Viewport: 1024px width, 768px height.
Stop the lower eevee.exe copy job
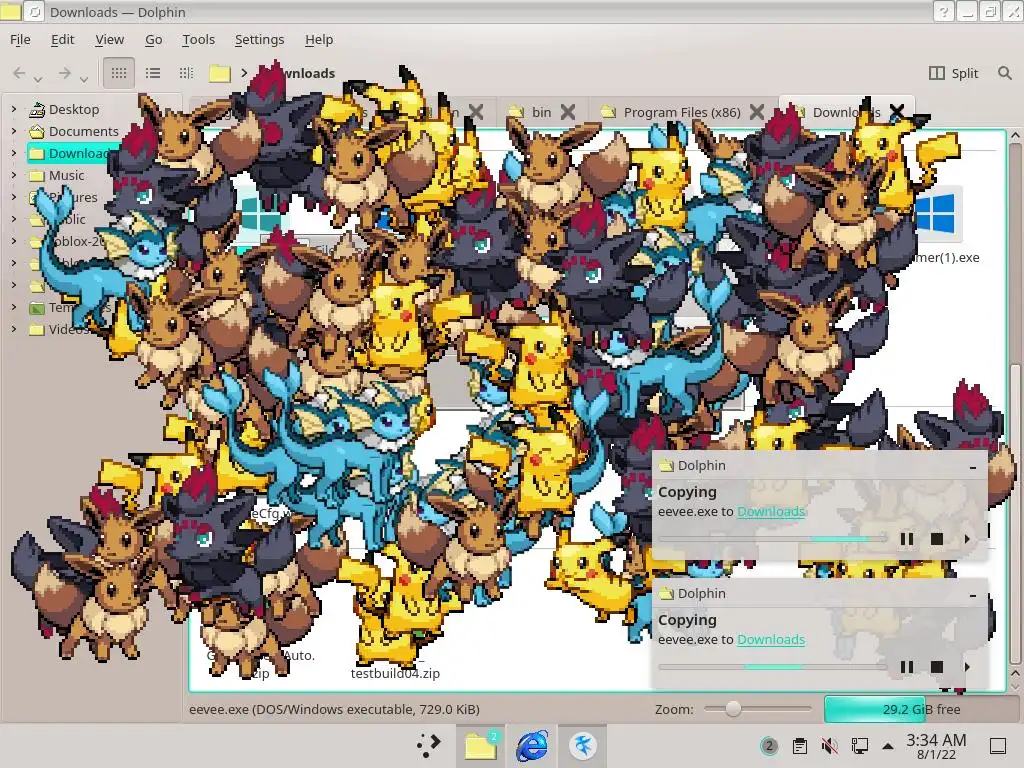tap(936, 667)
